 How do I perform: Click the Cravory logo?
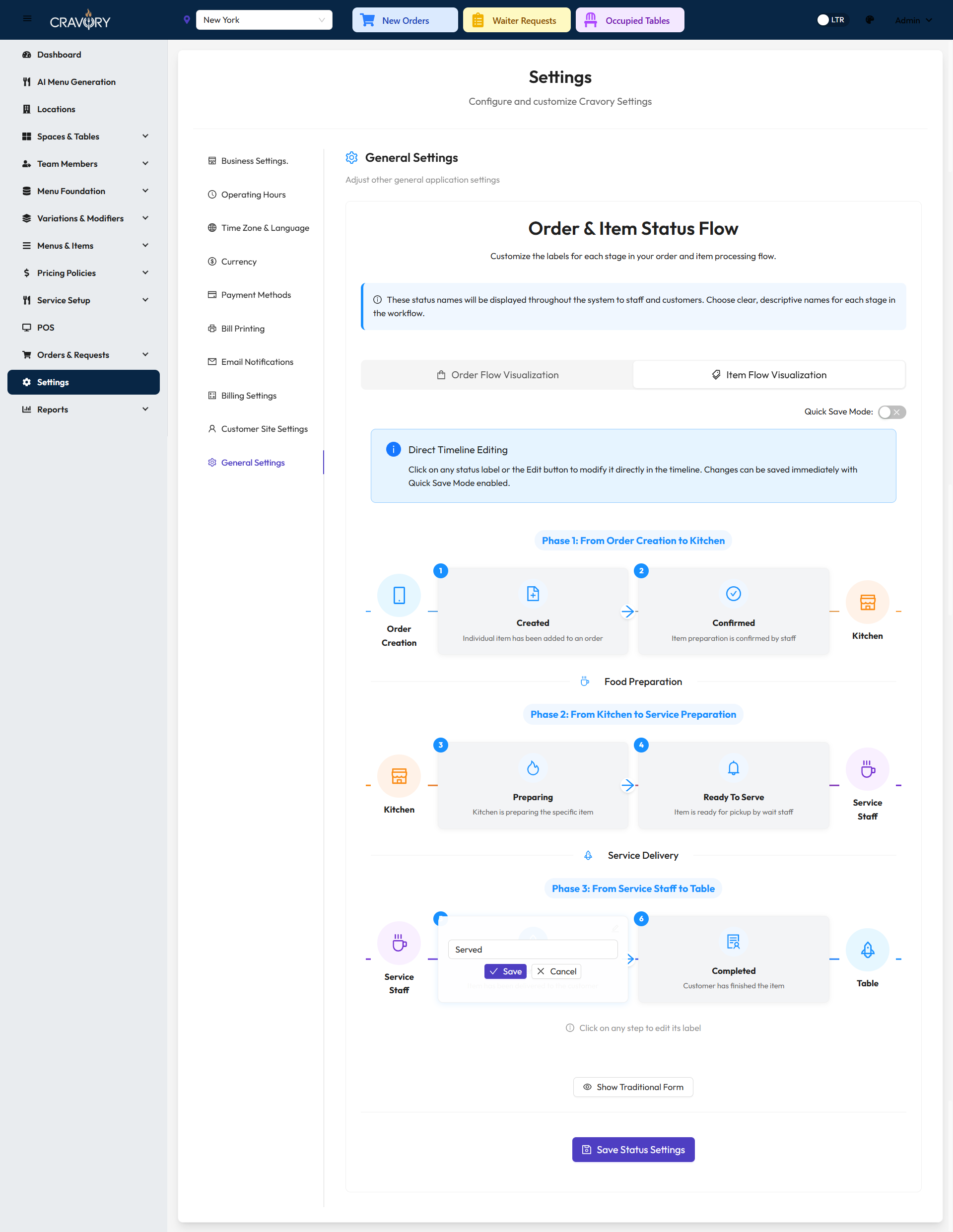point(80,20)
